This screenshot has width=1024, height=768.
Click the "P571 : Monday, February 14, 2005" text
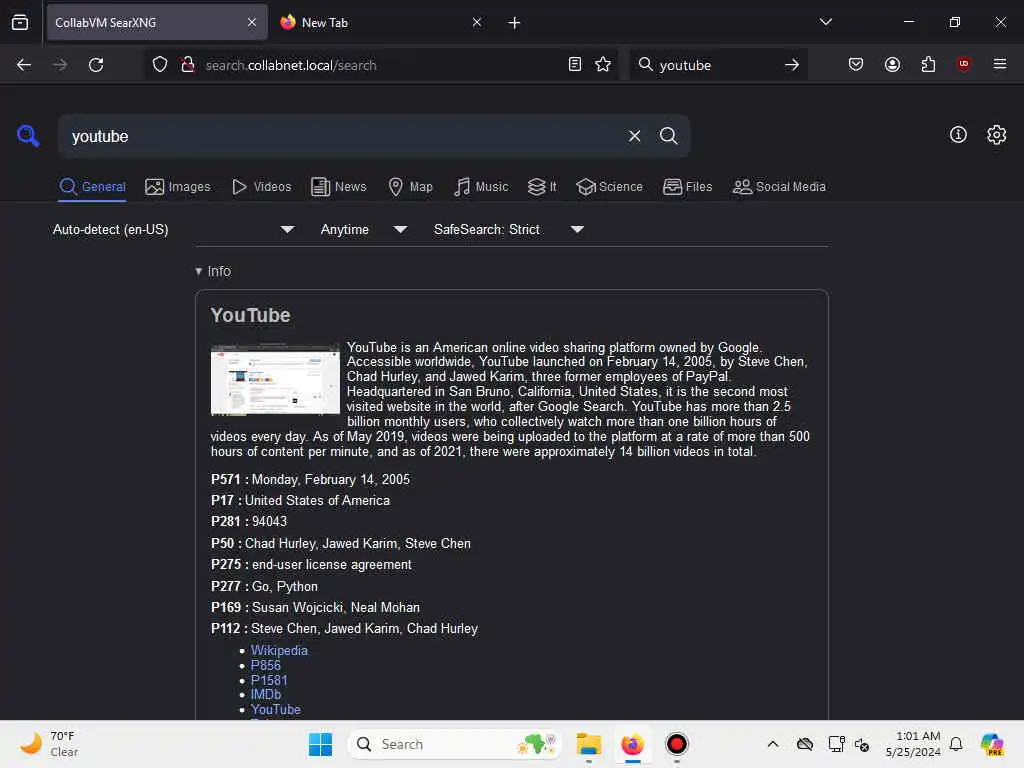pos(310,479)
